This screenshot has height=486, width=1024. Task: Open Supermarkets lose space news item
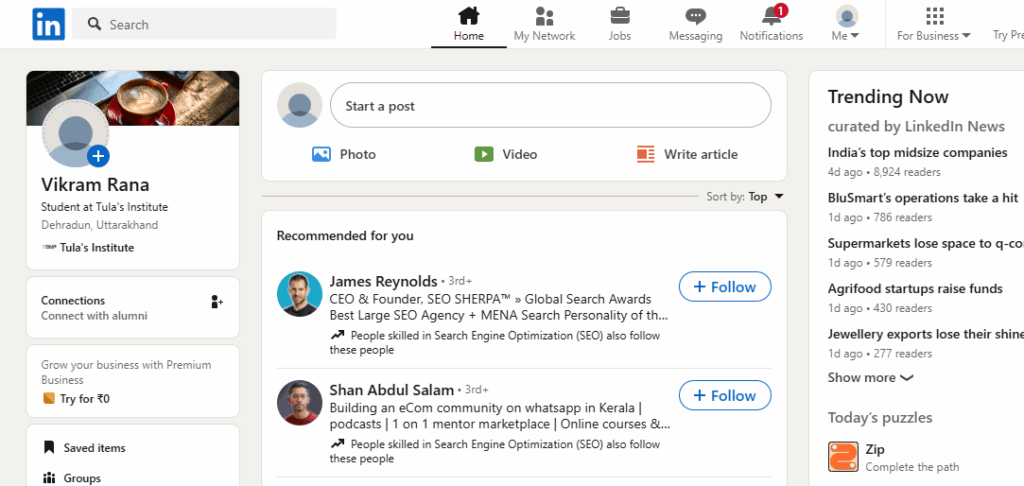point(925,244)
